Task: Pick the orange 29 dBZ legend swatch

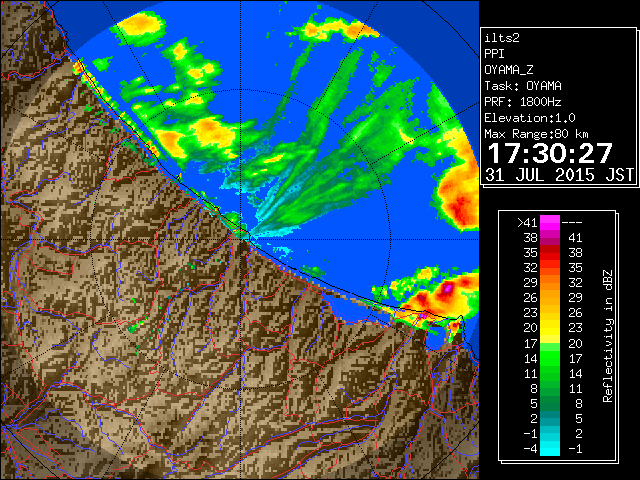Action: click(550, 283)
